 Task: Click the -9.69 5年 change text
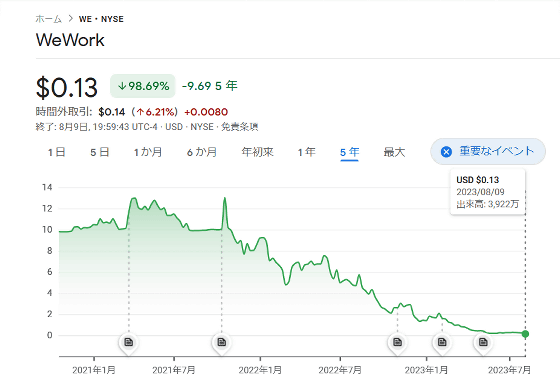pos(210,86)
